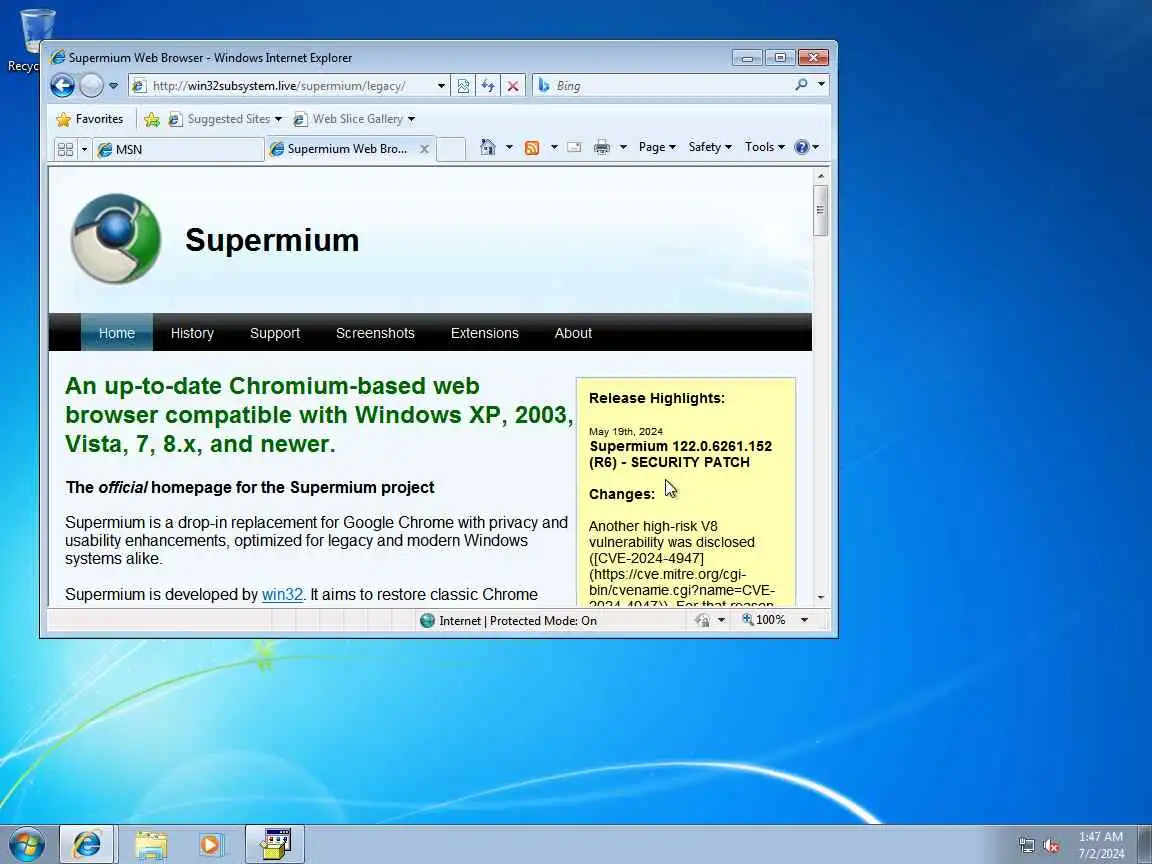Click the Help question mark icon

[x=802, y=147]
